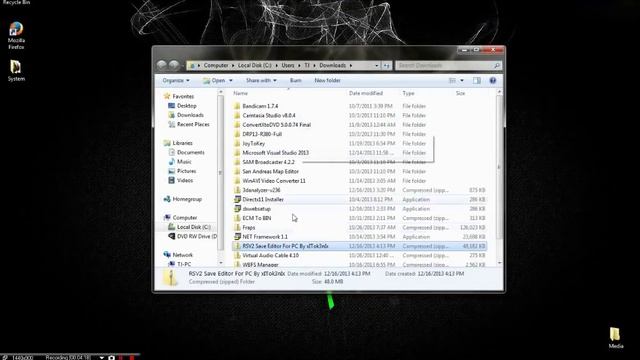The width and height of the screenshot is (640, 360).
Task: Open Pictures library
Action: [x=182, y=171]
